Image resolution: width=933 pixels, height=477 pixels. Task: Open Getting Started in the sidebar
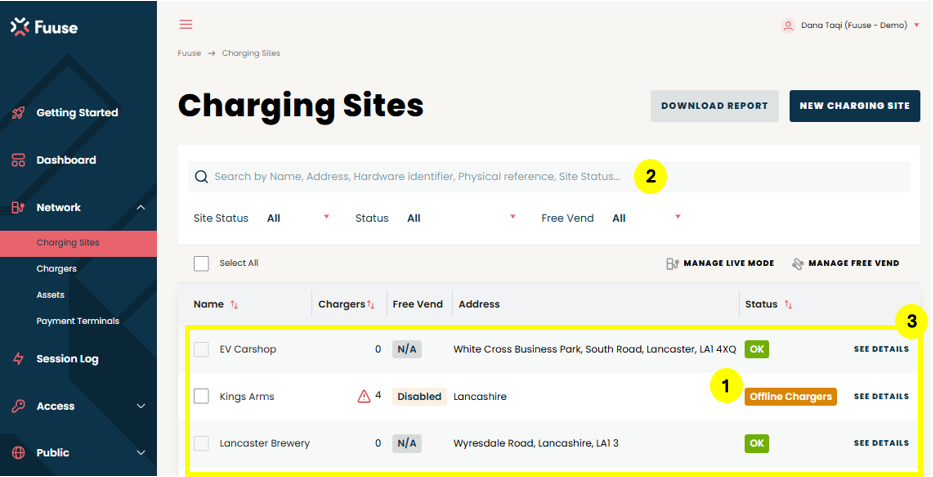click(x=77, y=112)
